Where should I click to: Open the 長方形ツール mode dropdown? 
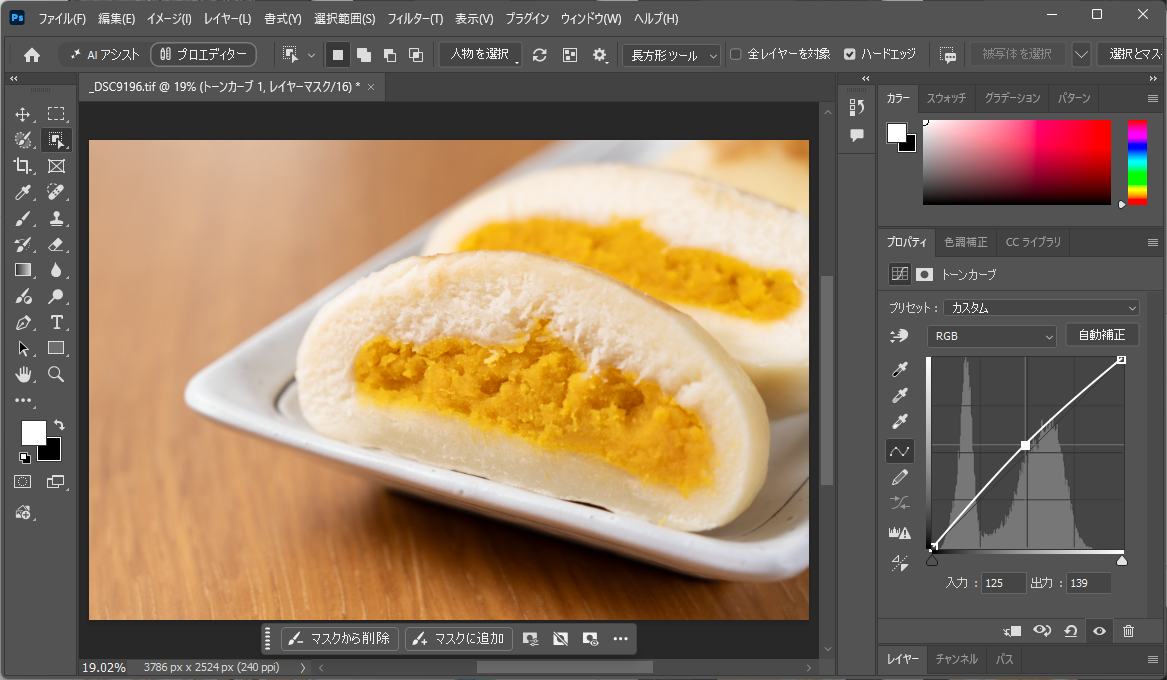(671, 55)
